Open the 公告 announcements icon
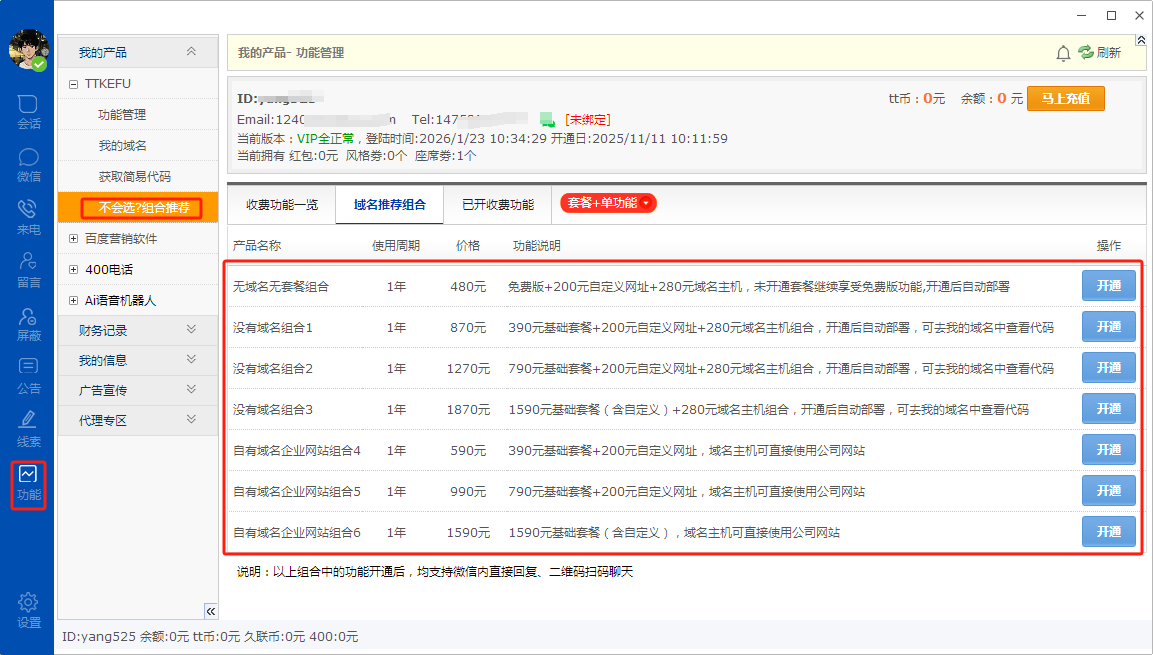The width and height of the screenshot is (1153, 655). coord(28,375)
